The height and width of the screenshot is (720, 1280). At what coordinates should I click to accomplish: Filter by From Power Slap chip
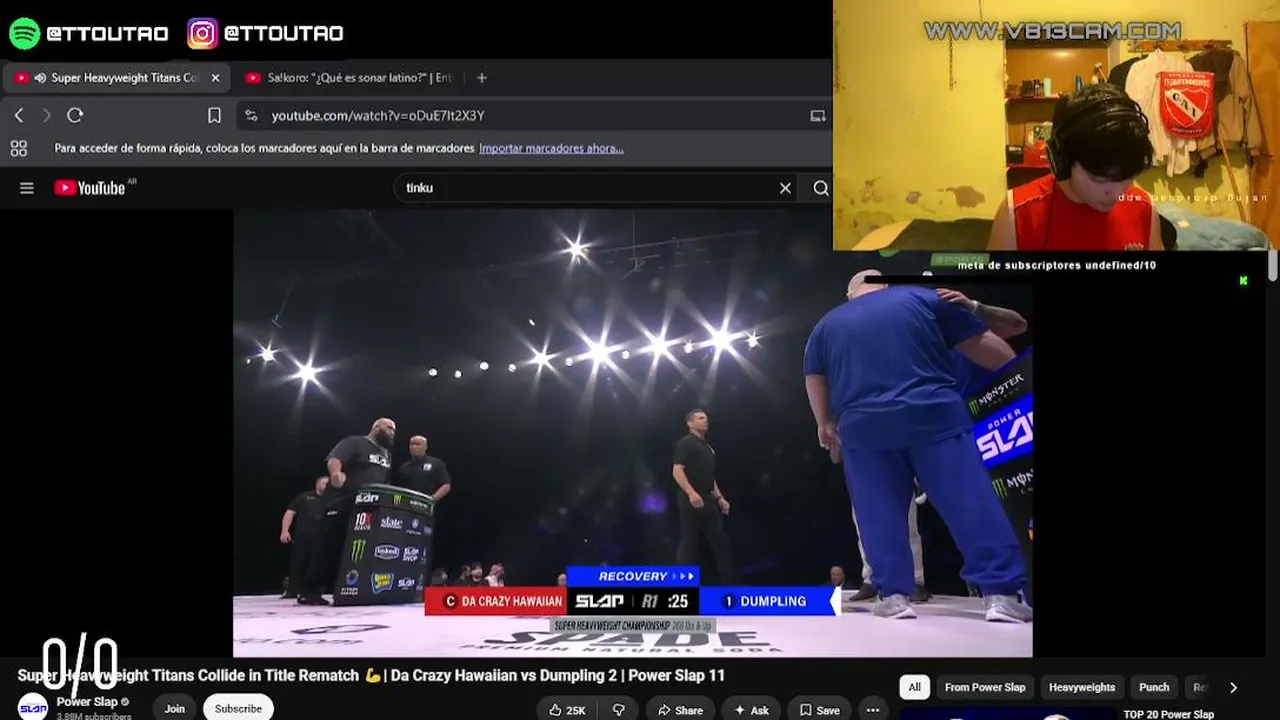point(985,688)
